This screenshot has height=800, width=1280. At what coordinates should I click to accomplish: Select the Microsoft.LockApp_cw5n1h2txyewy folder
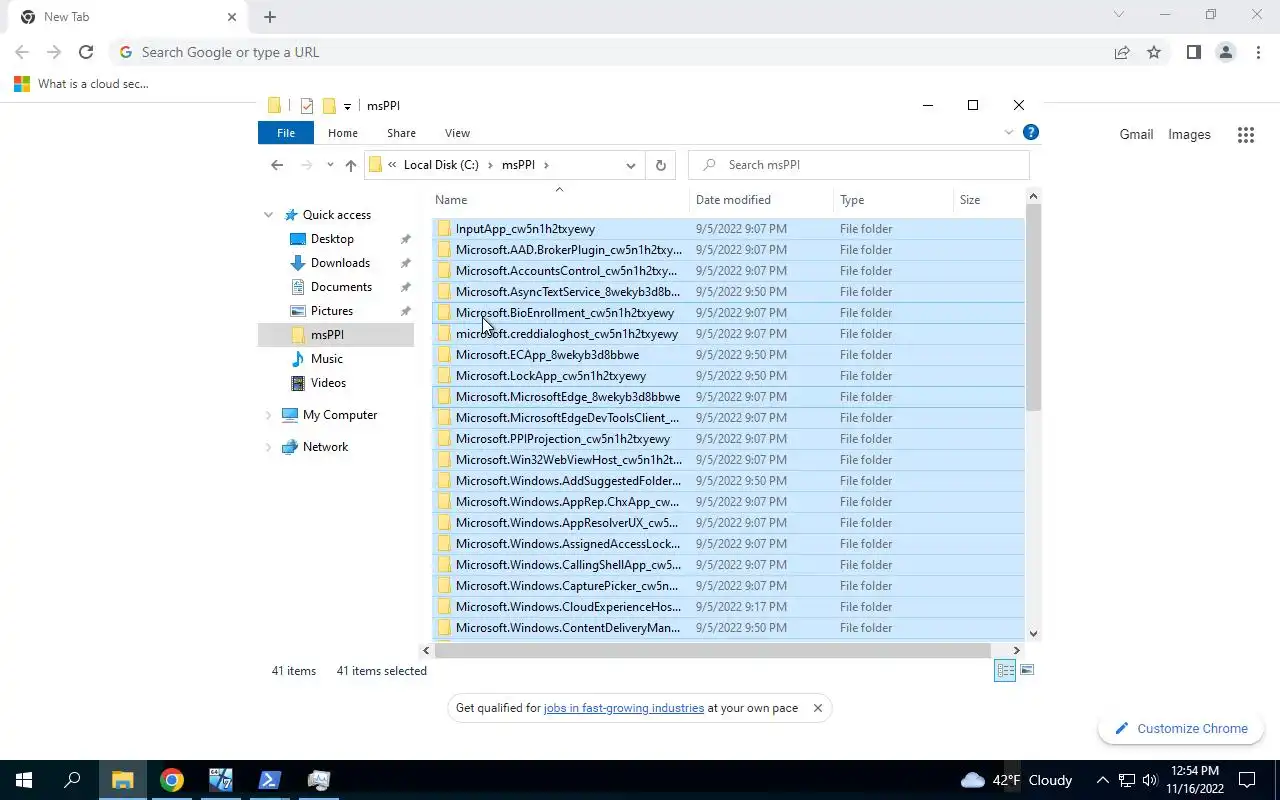coord(728,376)
